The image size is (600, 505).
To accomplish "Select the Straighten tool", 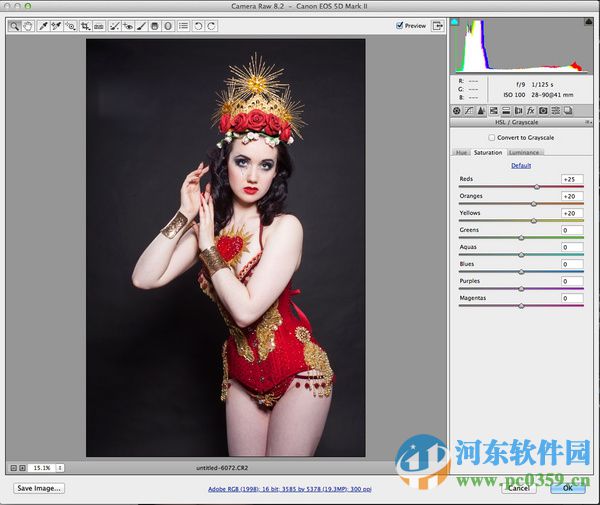I will pos(99,26).
